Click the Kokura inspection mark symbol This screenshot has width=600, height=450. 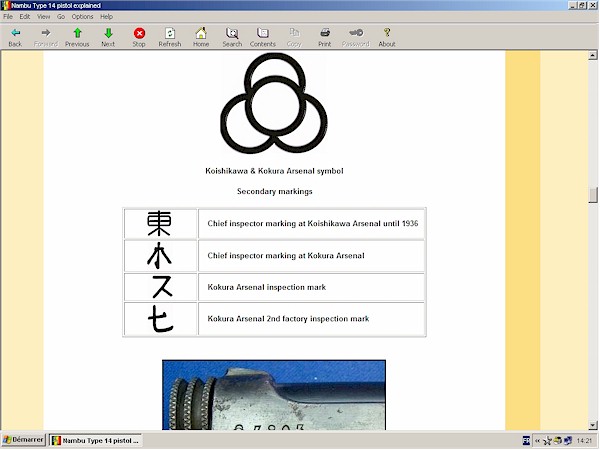pyautogui.click(x=162, y=287)
